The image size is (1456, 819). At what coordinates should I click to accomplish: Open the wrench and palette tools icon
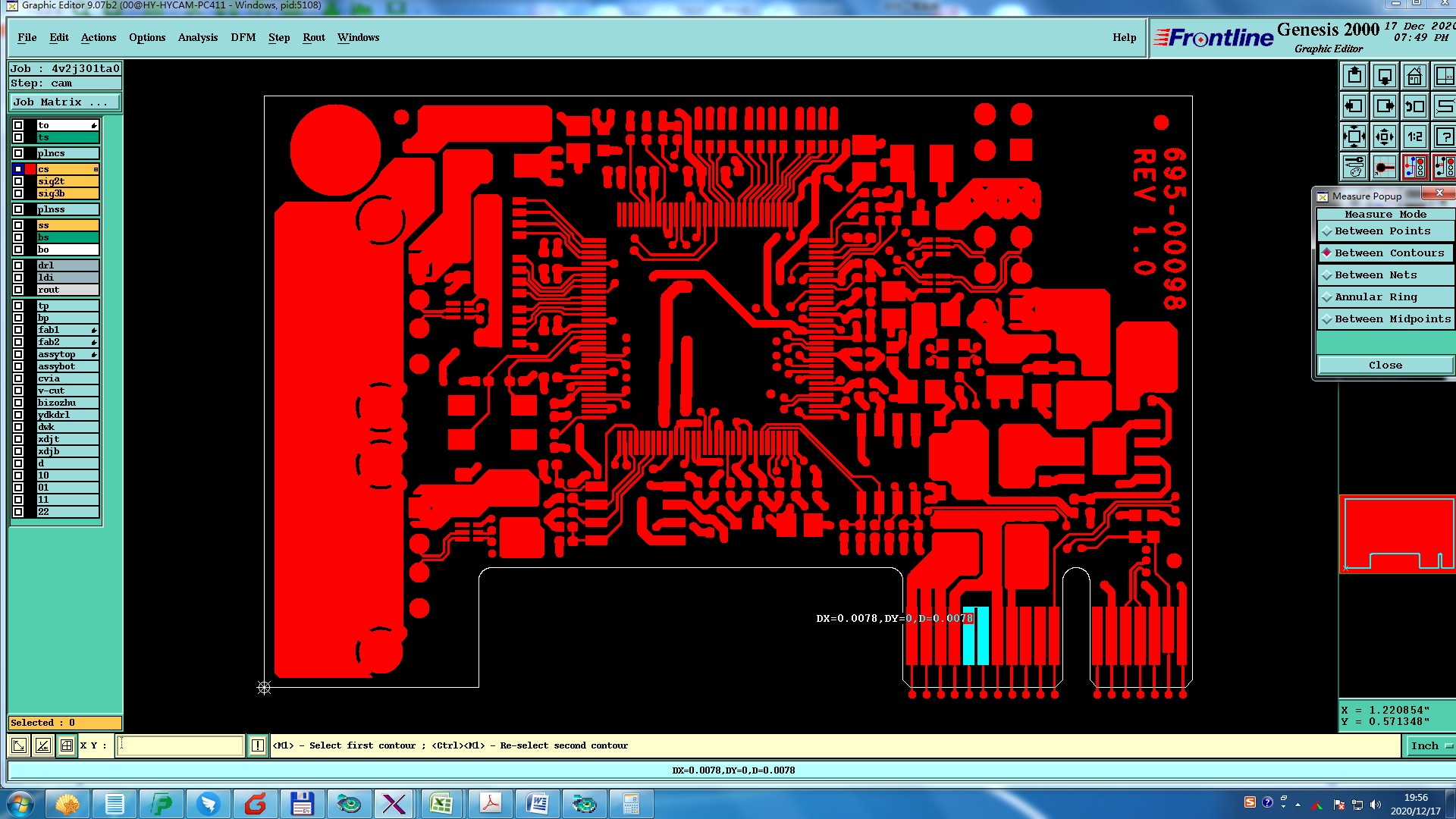coord(1354,166)
